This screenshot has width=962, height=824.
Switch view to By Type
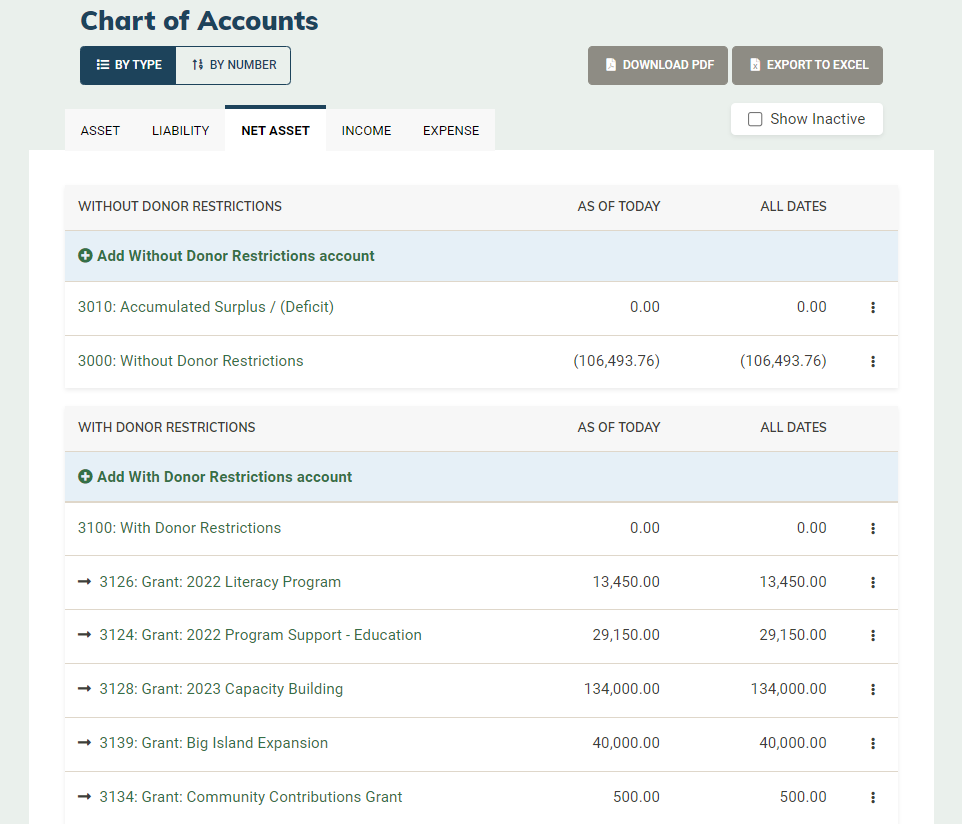pyautogui.click(x=129, y=65)
